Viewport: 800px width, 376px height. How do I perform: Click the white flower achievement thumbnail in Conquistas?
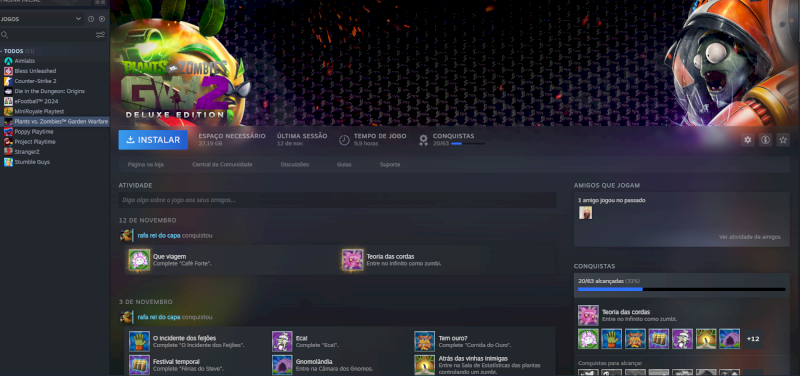tap(588, 339)
